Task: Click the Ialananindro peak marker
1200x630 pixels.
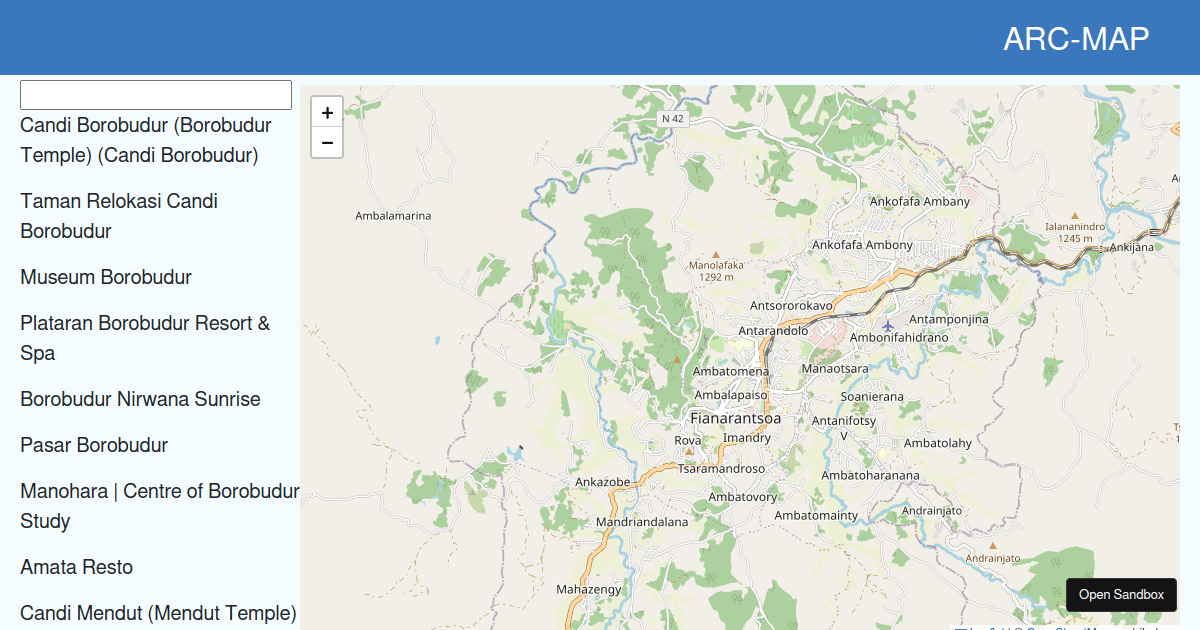Action: (x=1075, y=215)
